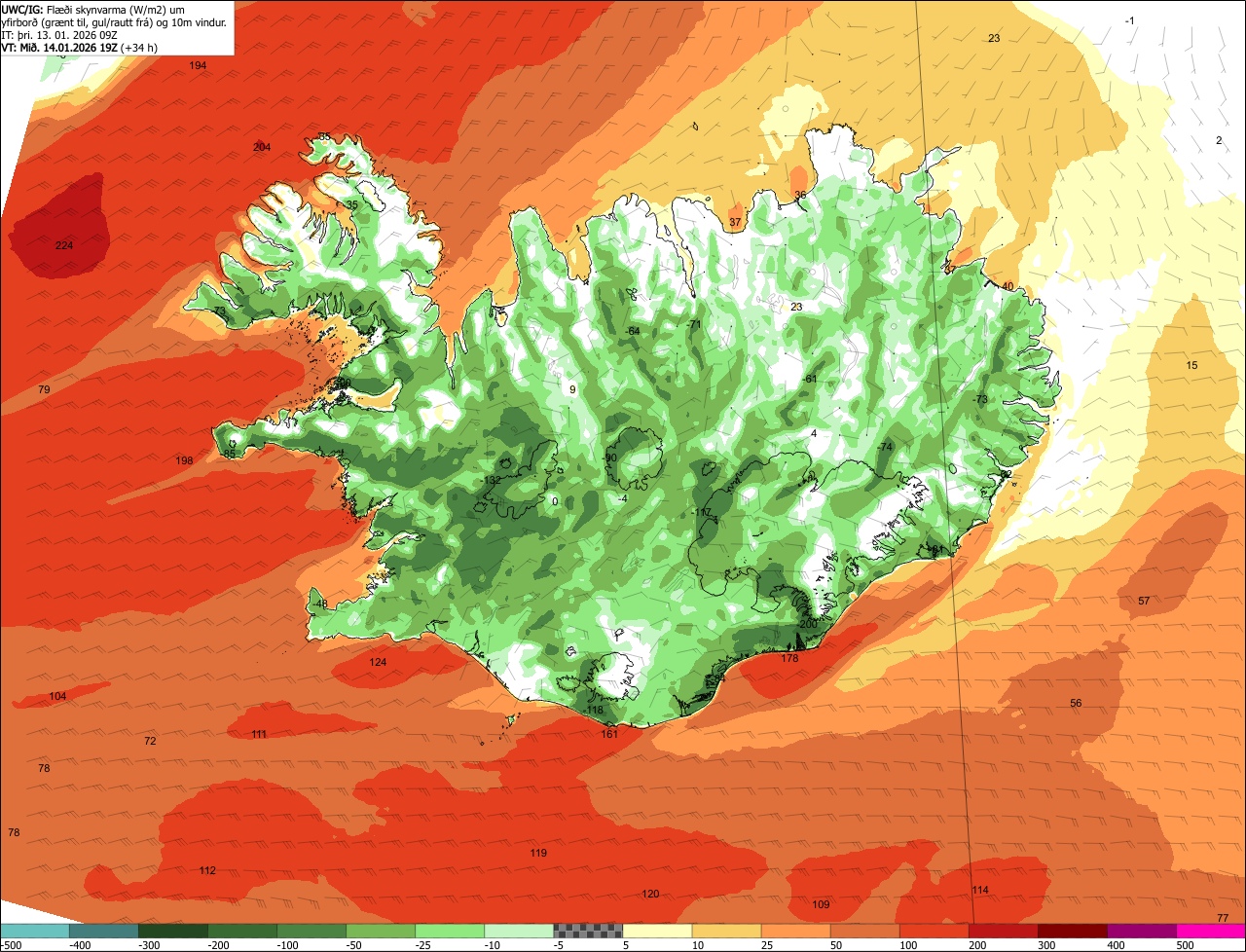Select the 37 value on the north coast

(735, 222)
